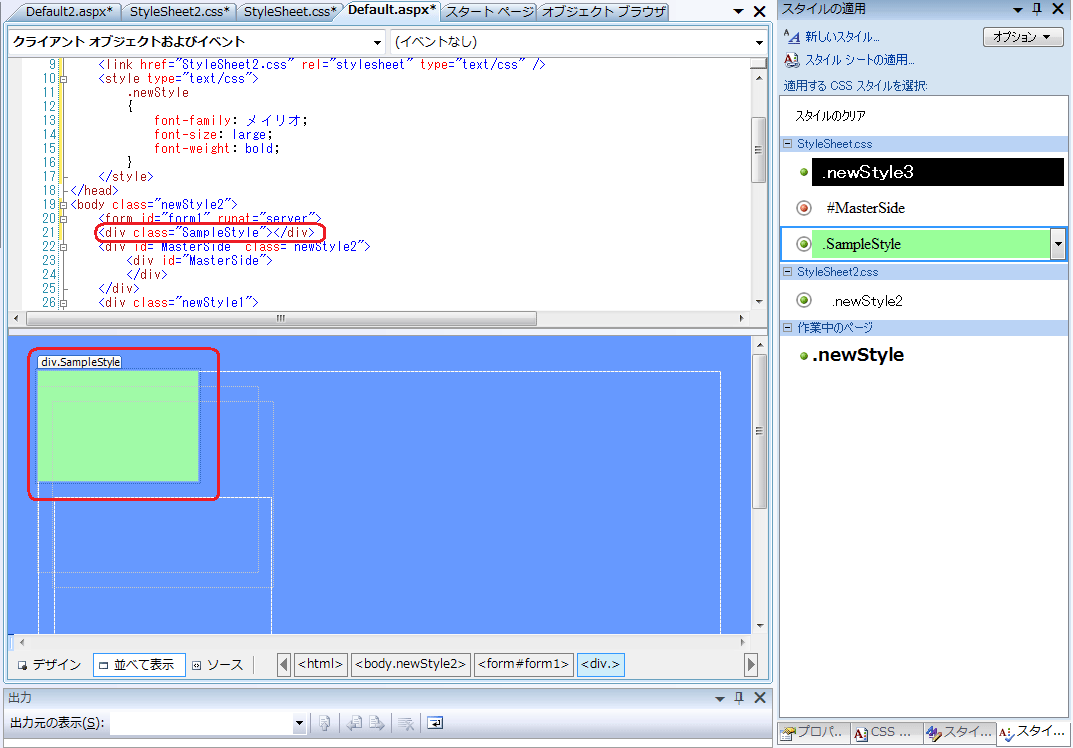
Task: Switch to デザイン view
Action: coord(49,665)
